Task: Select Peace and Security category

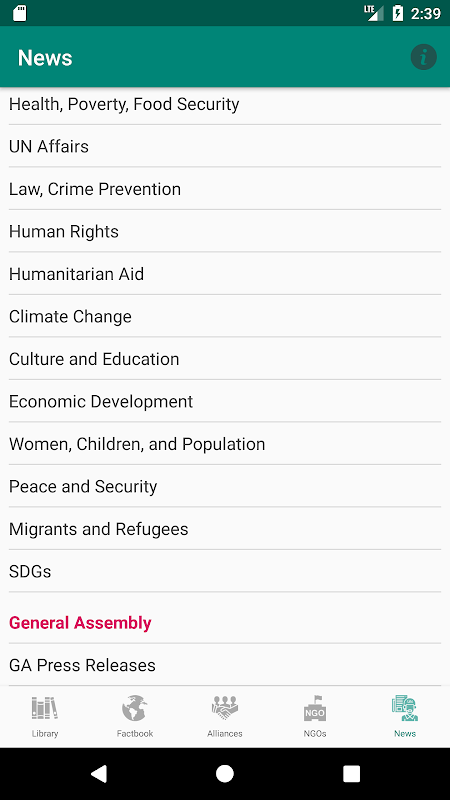Action: coord(225,486)
